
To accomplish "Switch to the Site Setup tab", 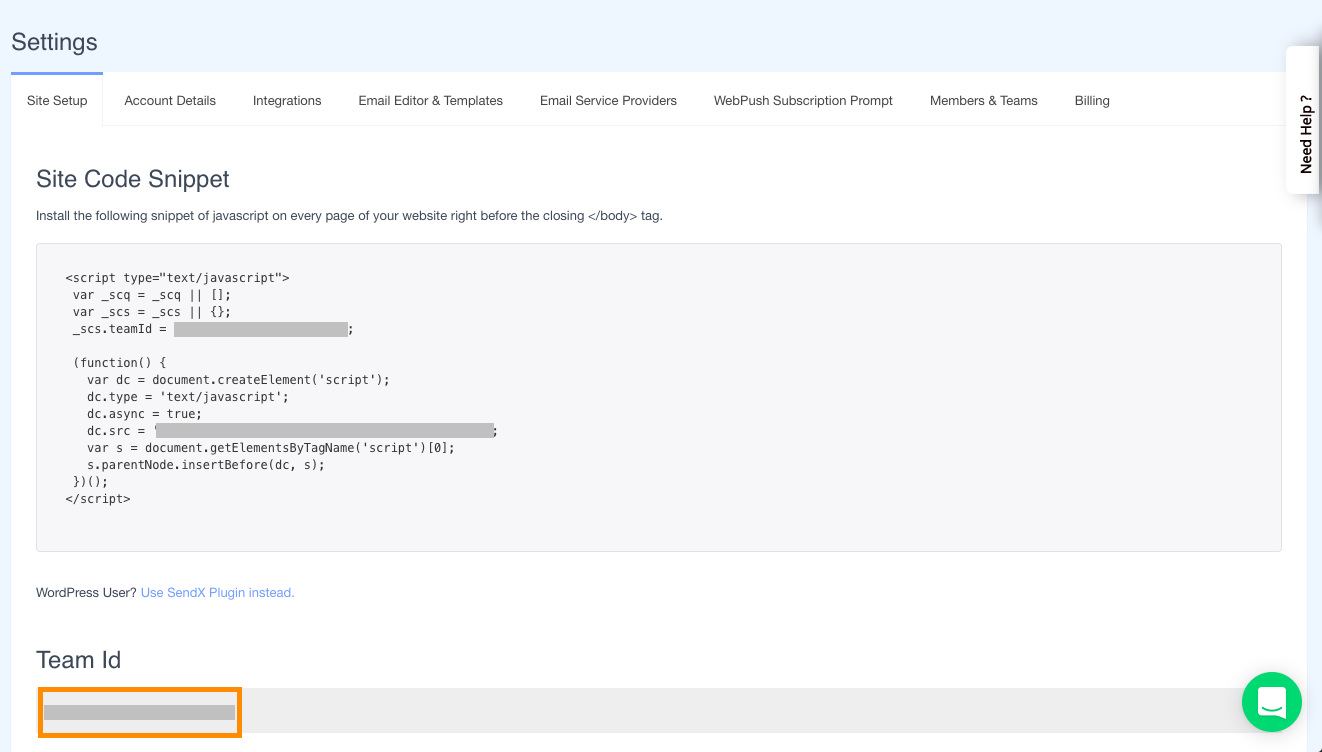I will point(57,100).
